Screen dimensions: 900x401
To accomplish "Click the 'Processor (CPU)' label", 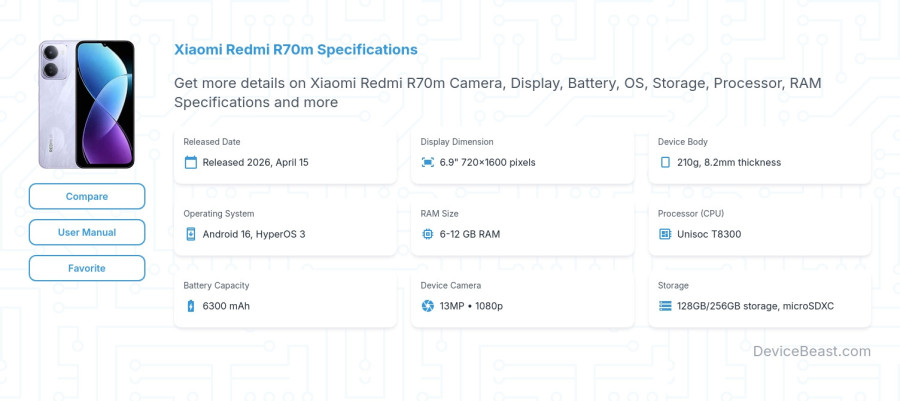I will pos(691,213).
